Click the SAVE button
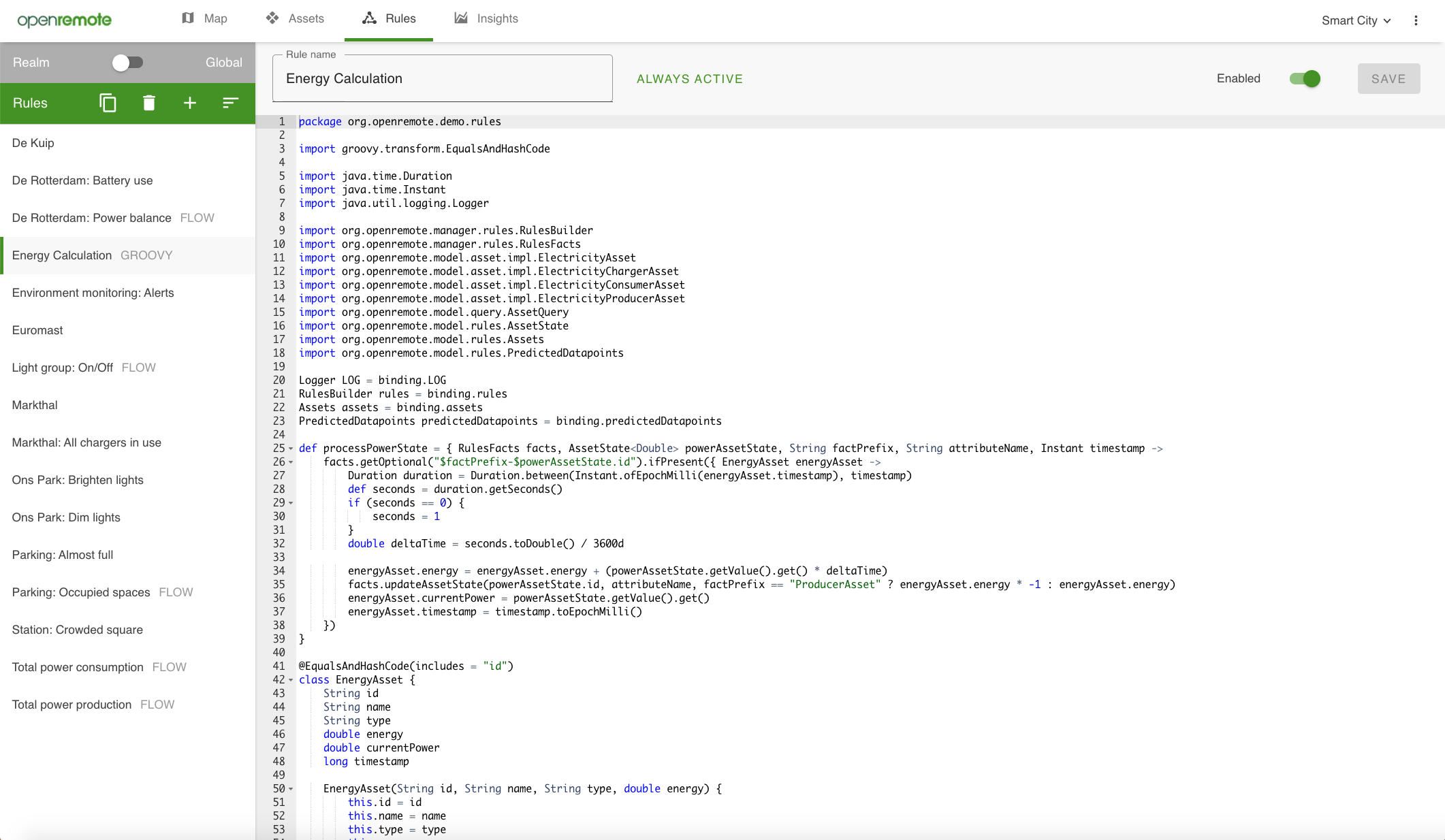This screenshot has width=1445, height=840. click(x=1388, y=79)
